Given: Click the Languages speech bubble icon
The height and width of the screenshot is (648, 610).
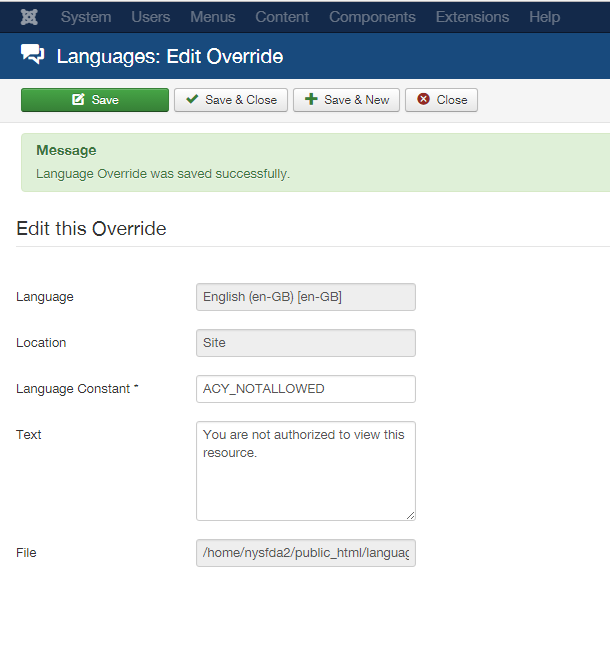Looking at the screenshot, I should 33,56.
